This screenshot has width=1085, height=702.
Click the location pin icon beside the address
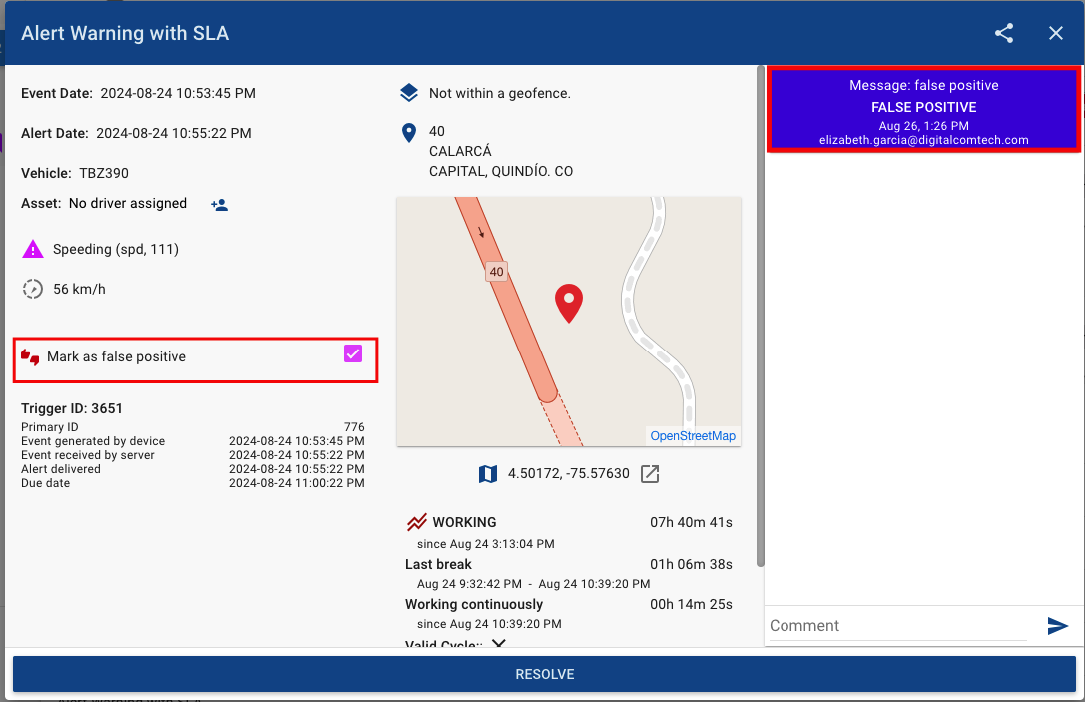tap(409, 133)
